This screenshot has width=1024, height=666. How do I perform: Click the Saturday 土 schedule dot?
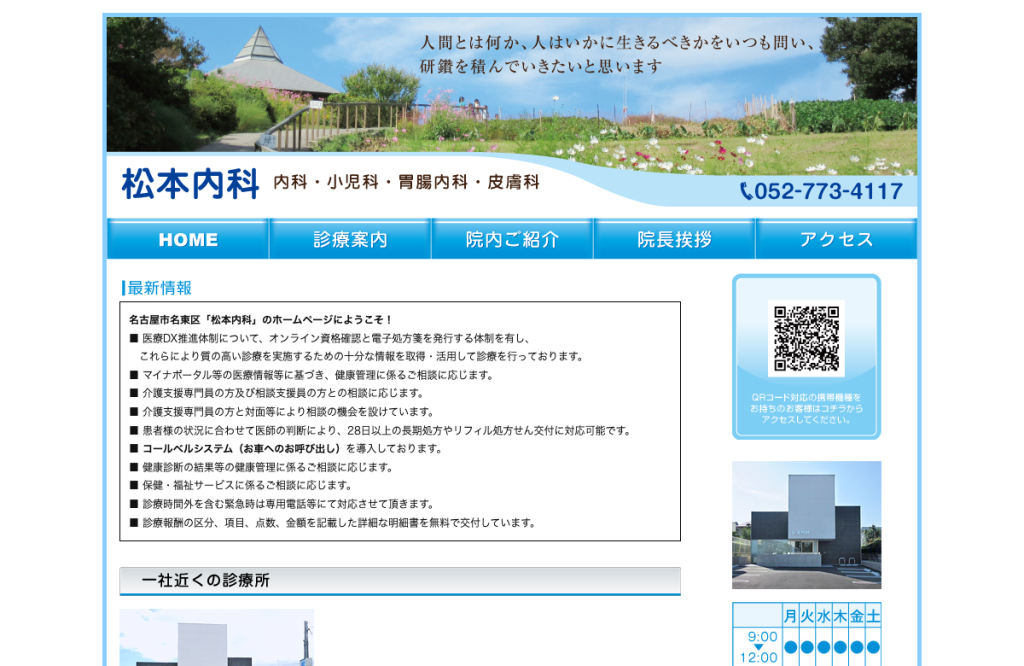(x=873, y=647)
